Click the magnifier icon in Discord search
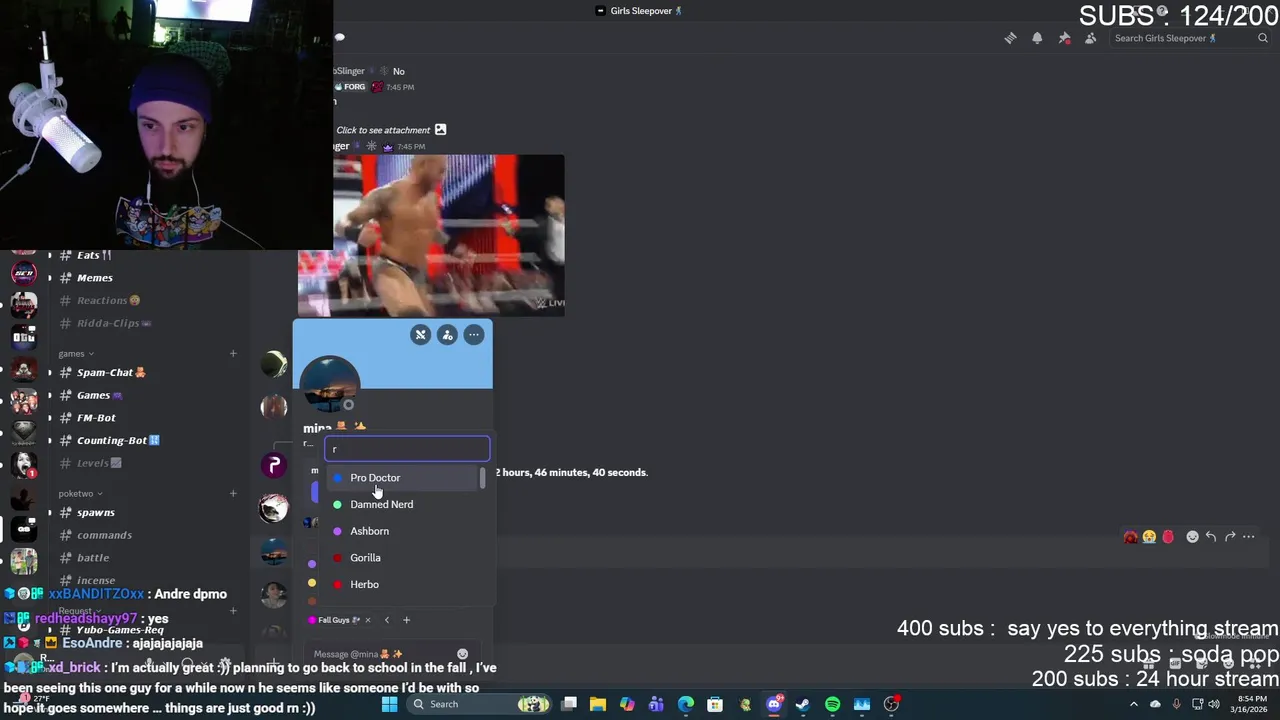This screenshot has height=720, width=1280. [x=1263, y=38]
